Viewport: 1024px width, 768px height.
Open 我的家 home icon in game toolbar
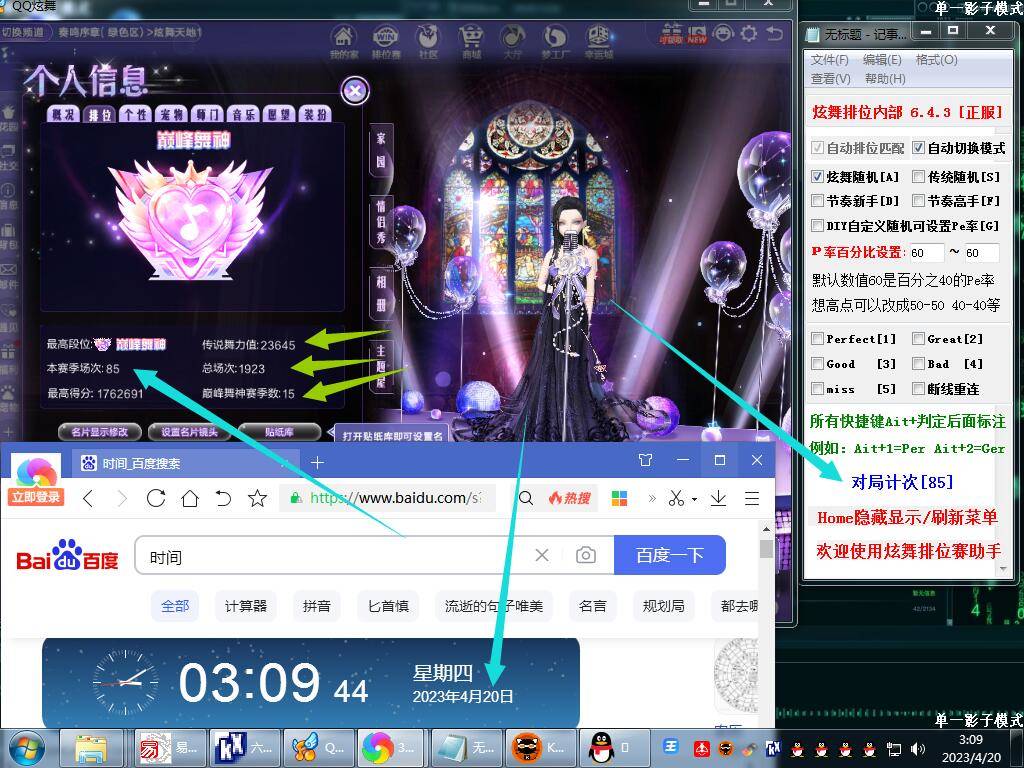(x=344, y=39)
